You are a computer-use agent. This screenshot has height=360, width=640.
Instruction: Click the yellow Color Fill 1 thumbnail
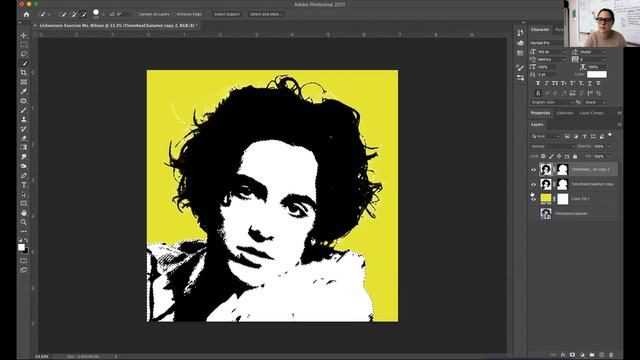click(x=546, y=199)
